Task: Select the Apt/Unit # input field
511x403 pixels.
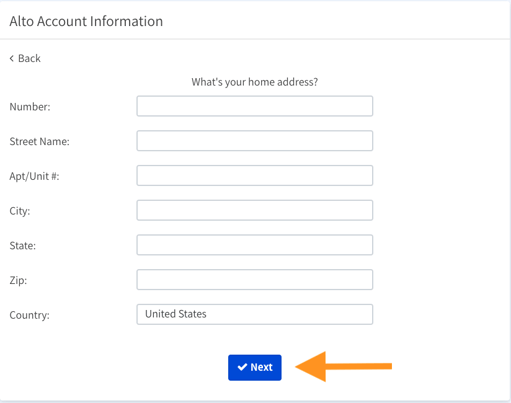Action: [x=255, y=175]
